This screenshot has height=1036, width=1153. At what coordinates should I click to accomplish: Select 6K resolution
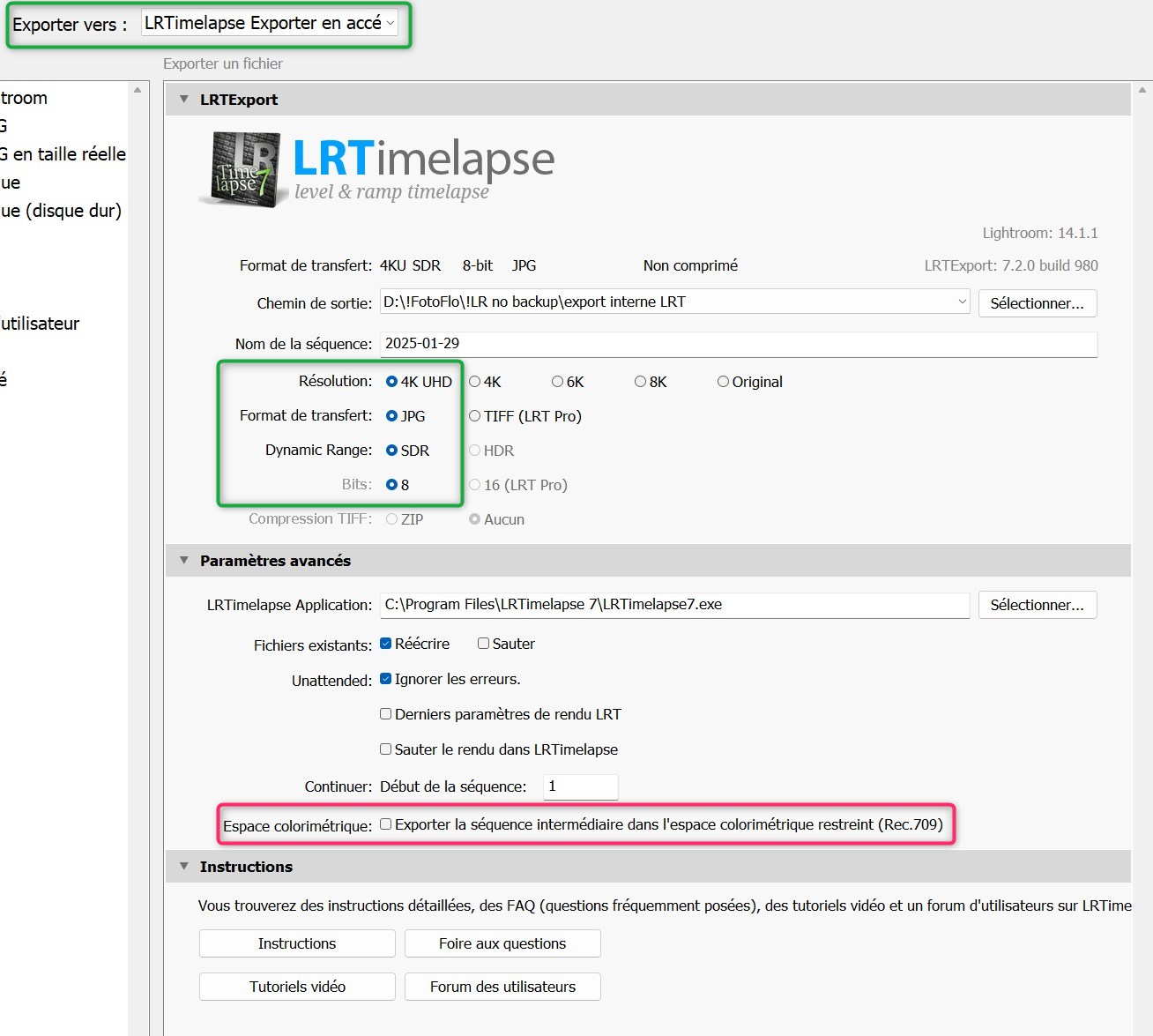click(557, 382)
